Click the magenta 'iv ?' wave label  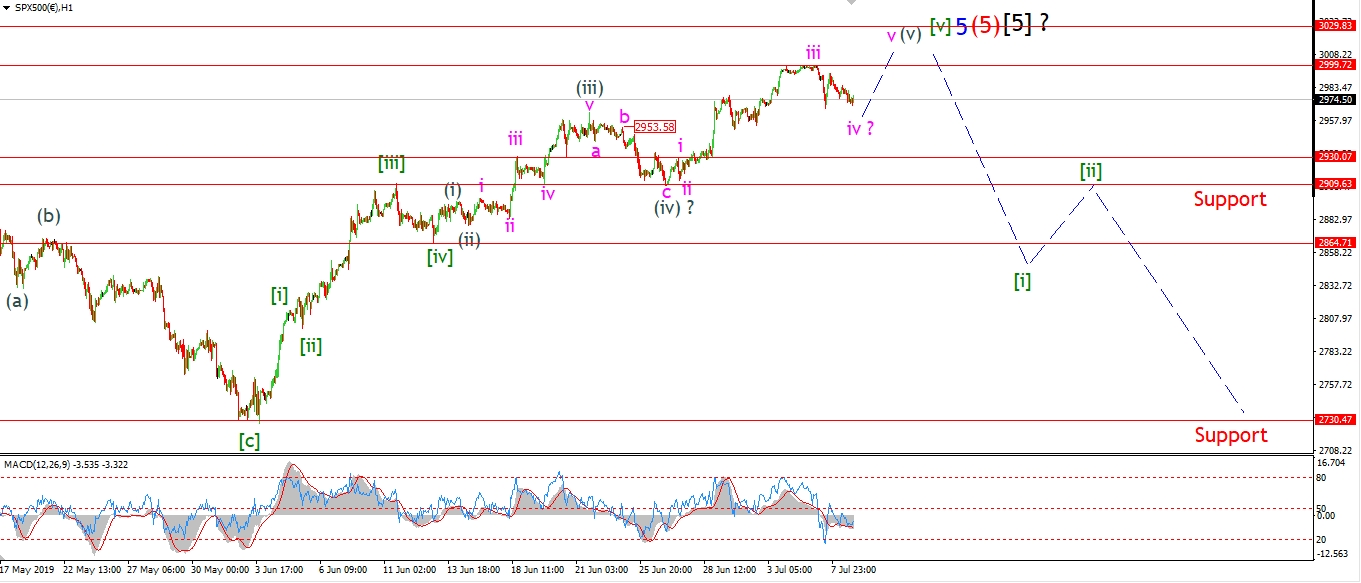click(x=859, y=128)
